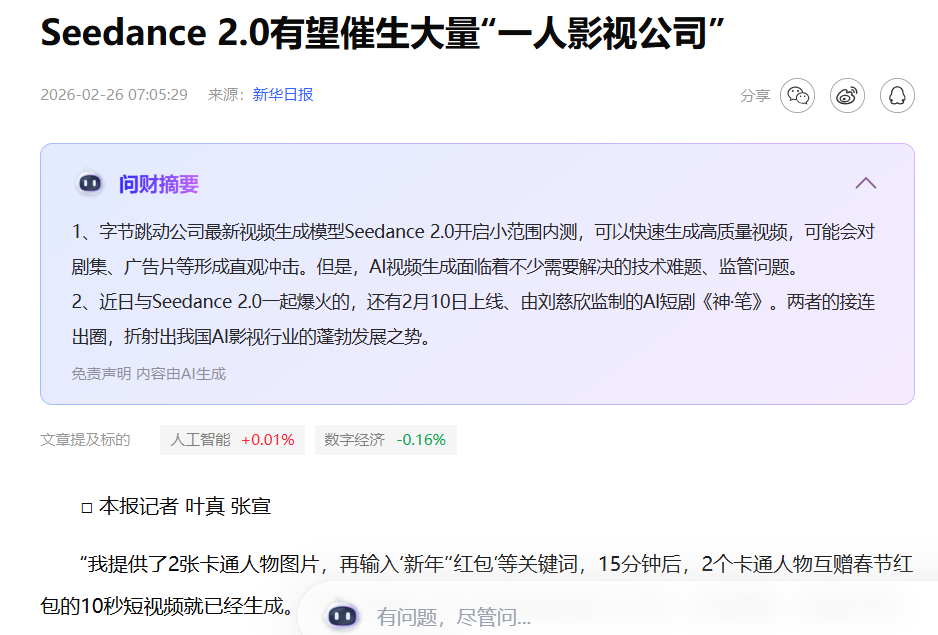Share the article via WeChat icon
The width and height of the screenshot is (938, 635).
point(797,96)
